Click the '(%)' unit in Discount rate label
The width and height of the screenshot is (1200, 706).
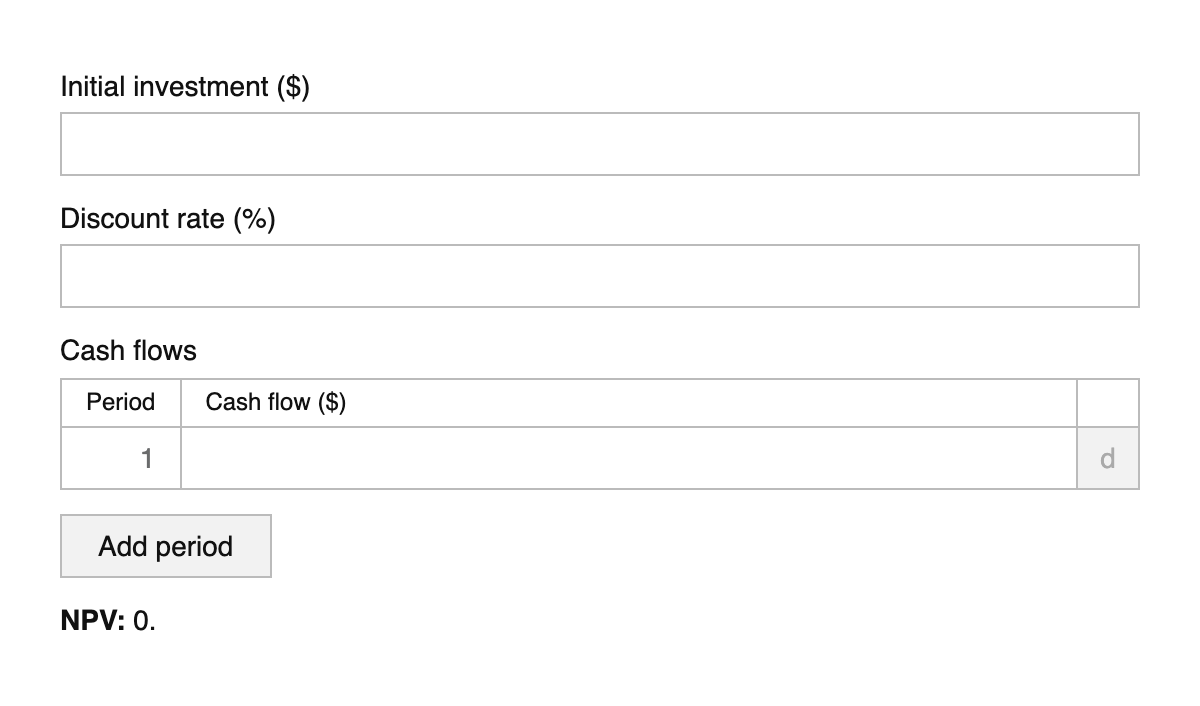[x=255, y=219]
